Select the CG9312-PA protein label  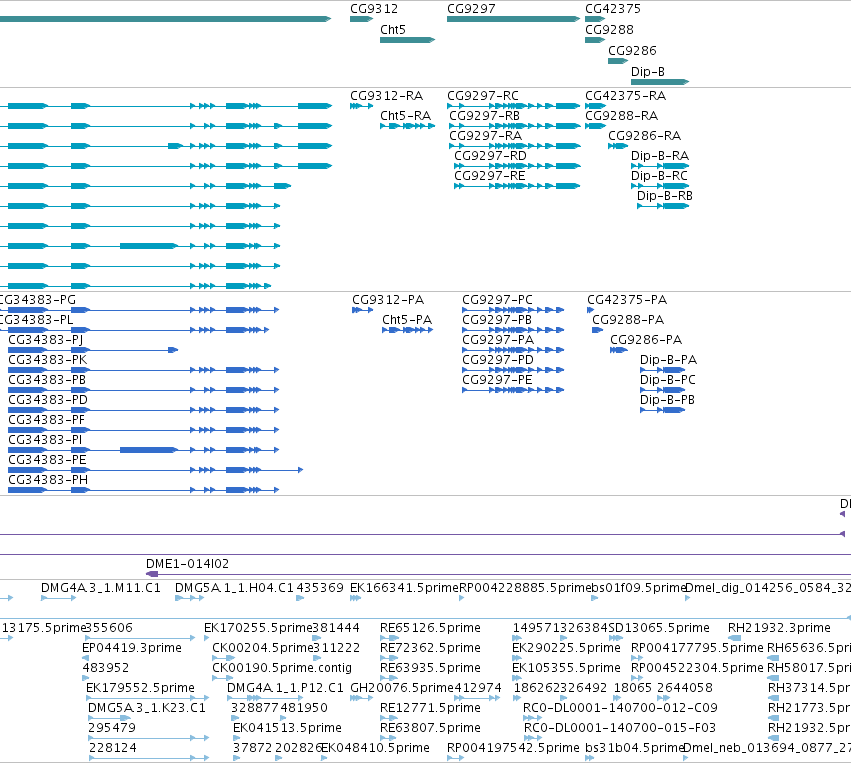pyautogui.click(x=388, y=300)
